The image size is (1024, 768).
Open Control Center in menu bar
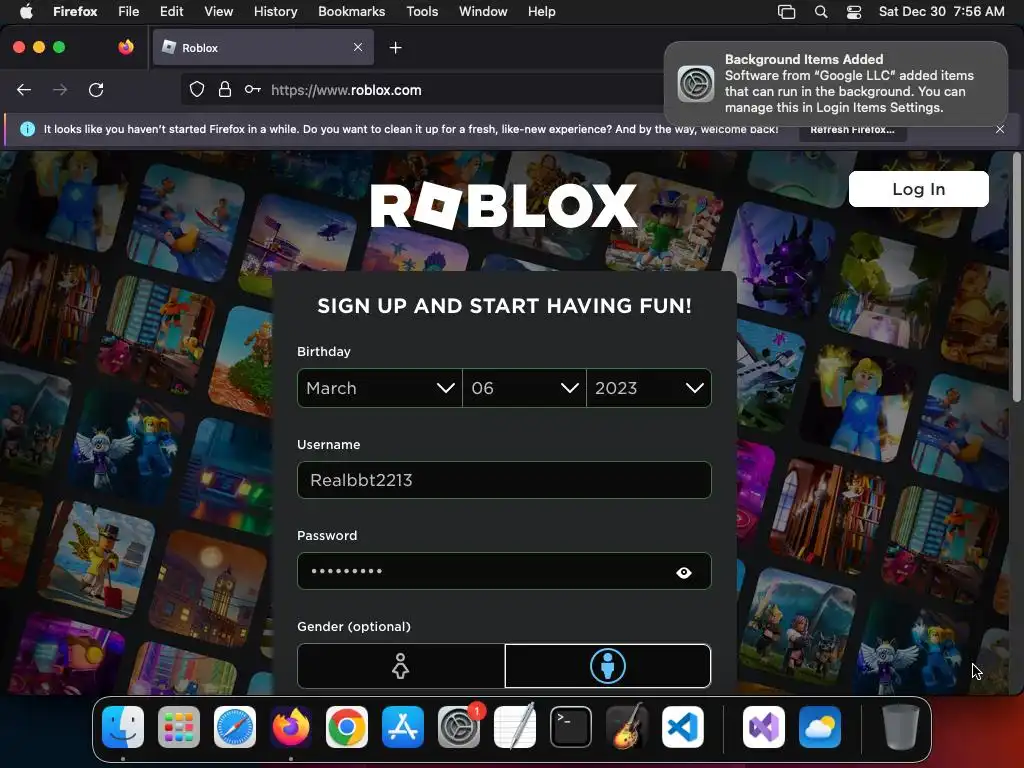pyautogui.click(x=854, y=11)
